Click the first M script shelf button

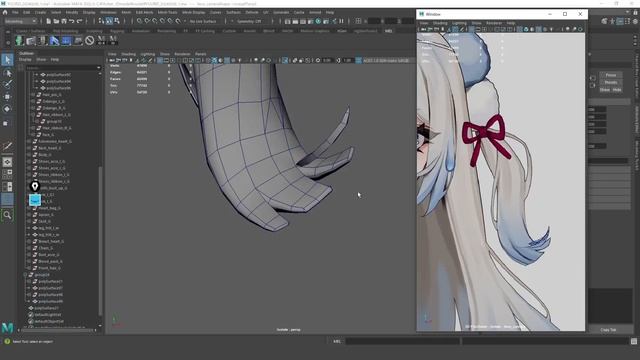coord(101,40)
